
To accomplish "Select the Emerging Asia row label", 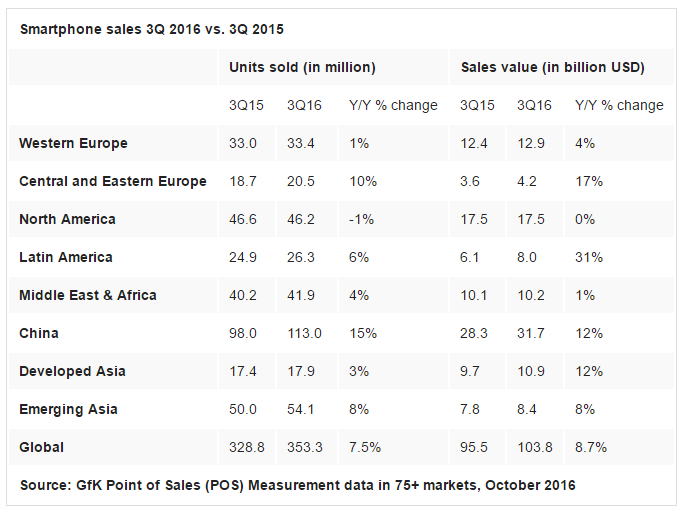I will [68, 409].
